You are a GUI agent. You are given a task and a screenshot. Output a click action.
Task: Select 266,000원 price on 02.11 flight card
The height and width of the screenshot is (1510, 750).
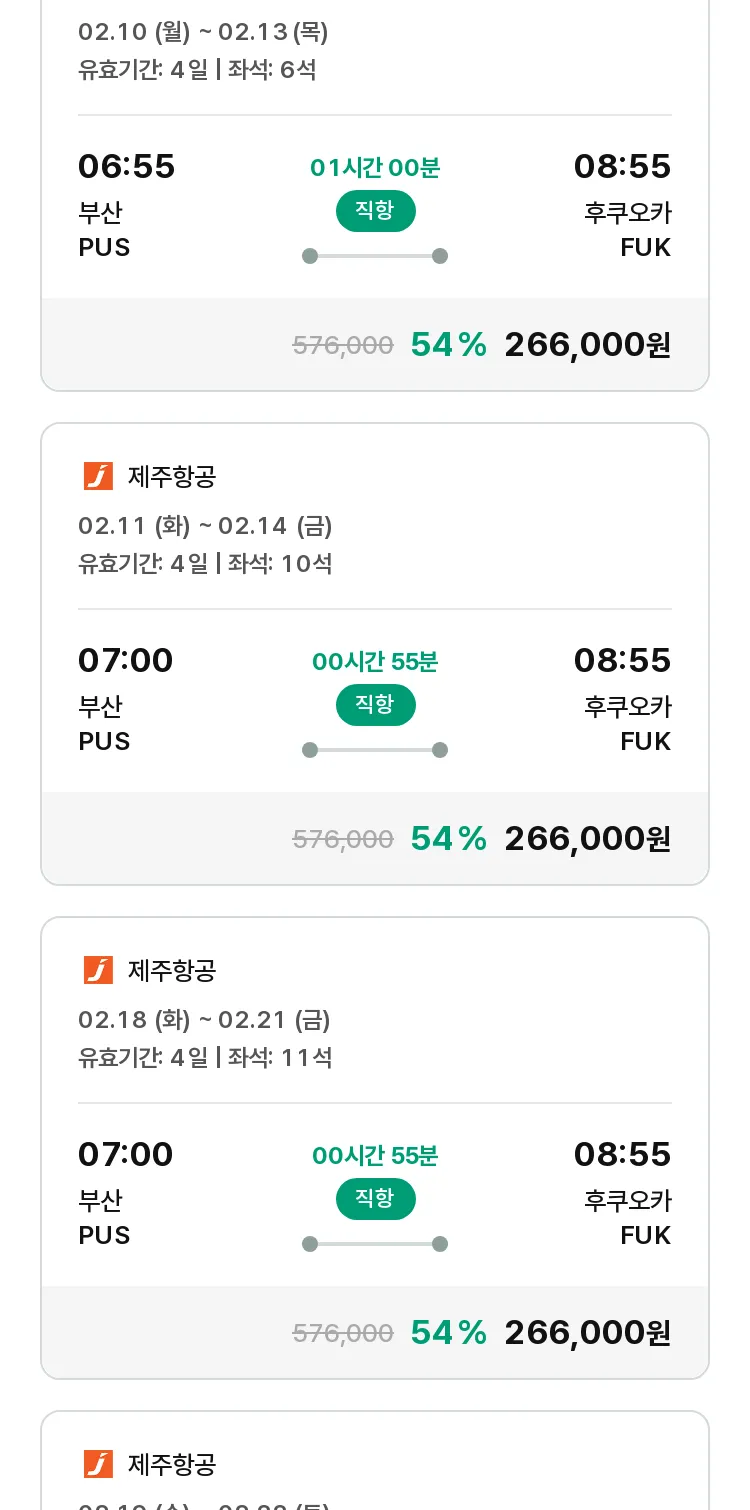pyautogui.click(x=587, y=839)
